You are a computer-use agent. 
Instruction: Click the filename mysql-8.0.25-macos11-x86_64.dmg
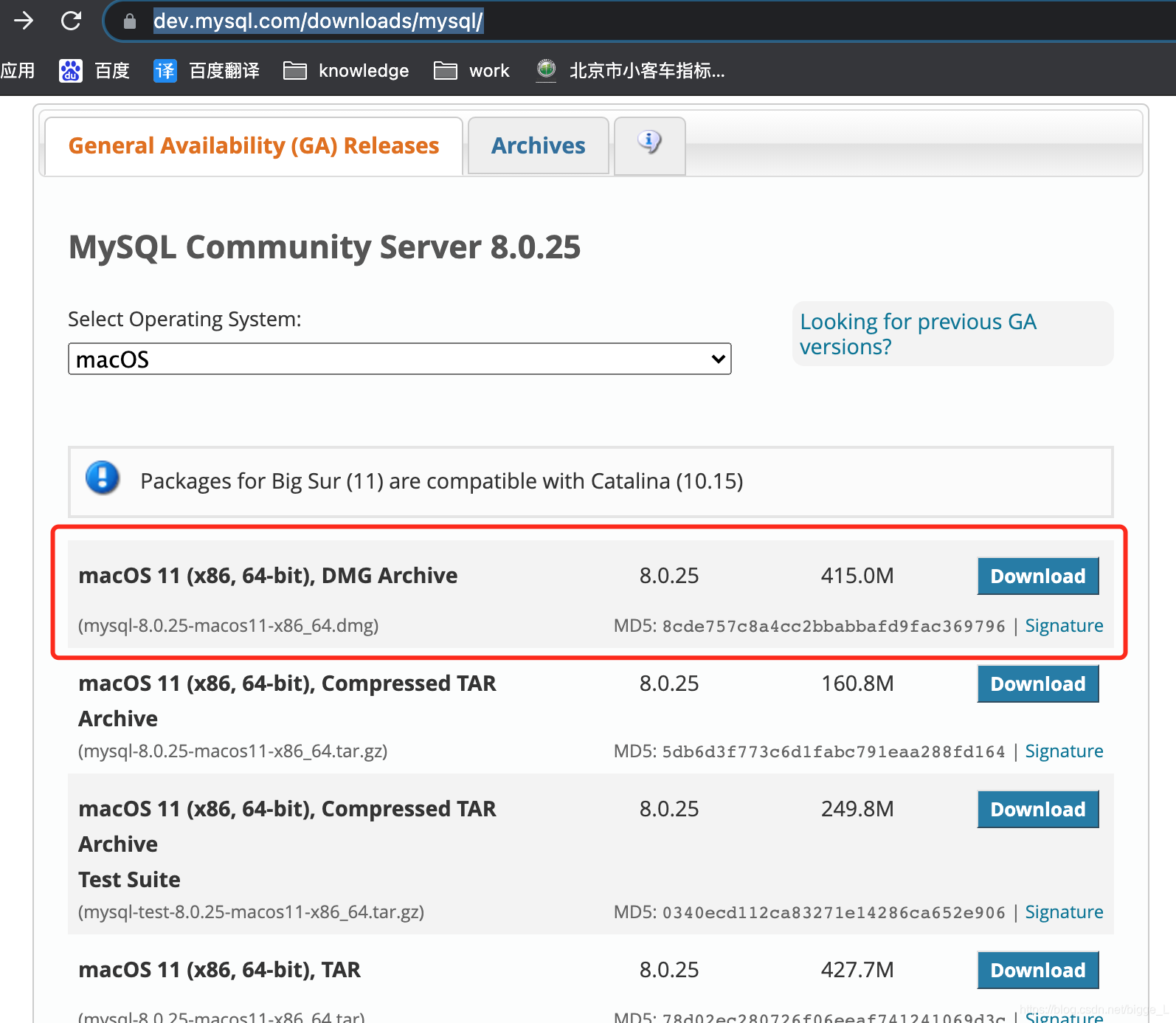tap(229, 626)
